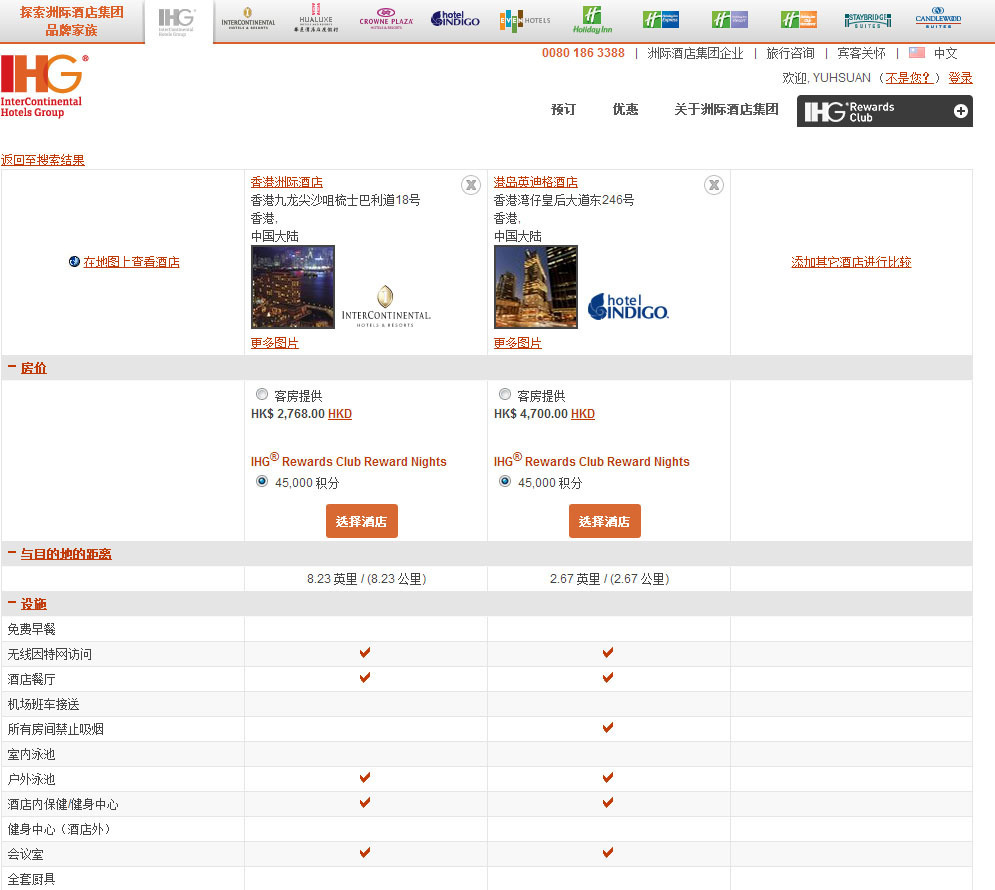995x890 pixels.
Task: Click the main IHG InterContinental Hotels Group logo
Action: pos(44,86)
